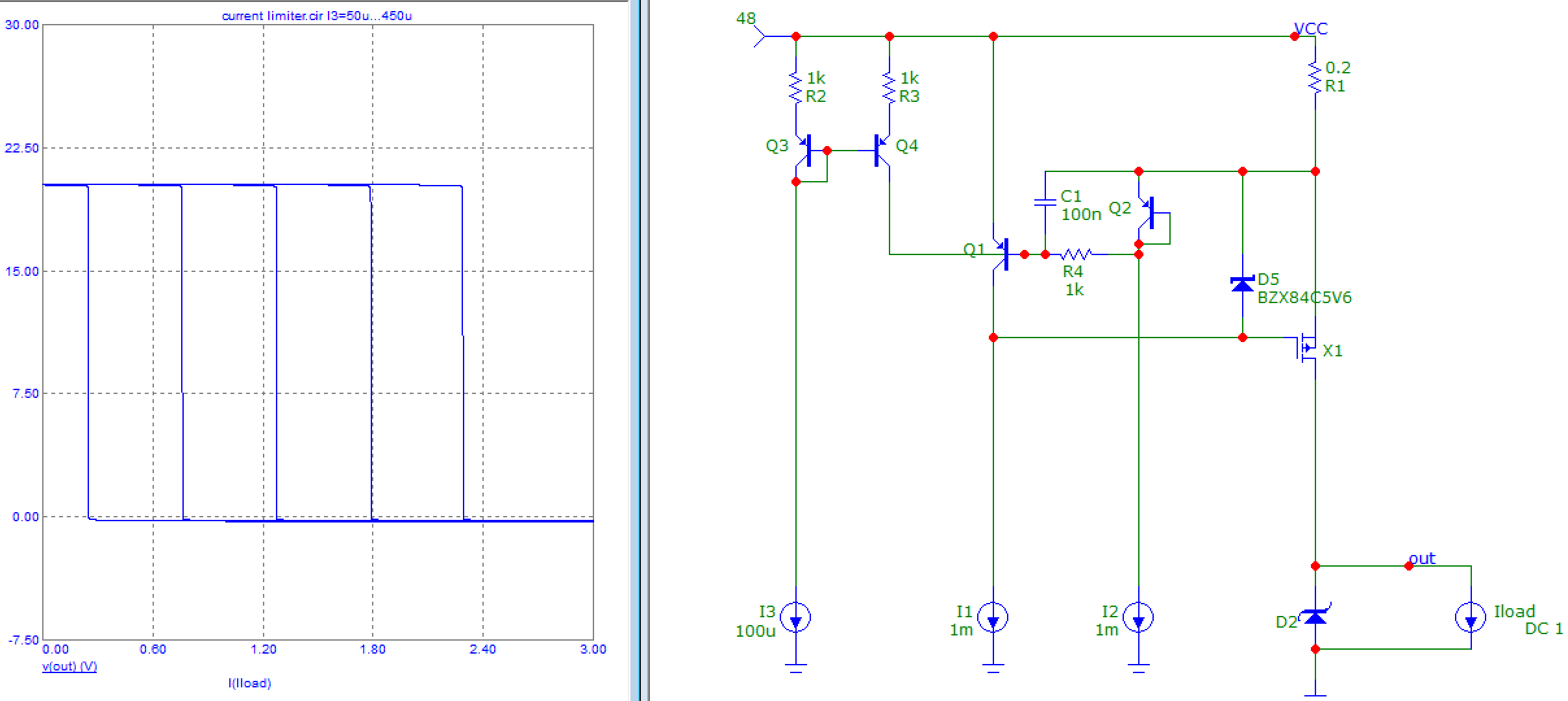The height and width of the screenshot is (701, 1568).
Task: Click the 100u value of I3
Action: click(x=755, y=631)
